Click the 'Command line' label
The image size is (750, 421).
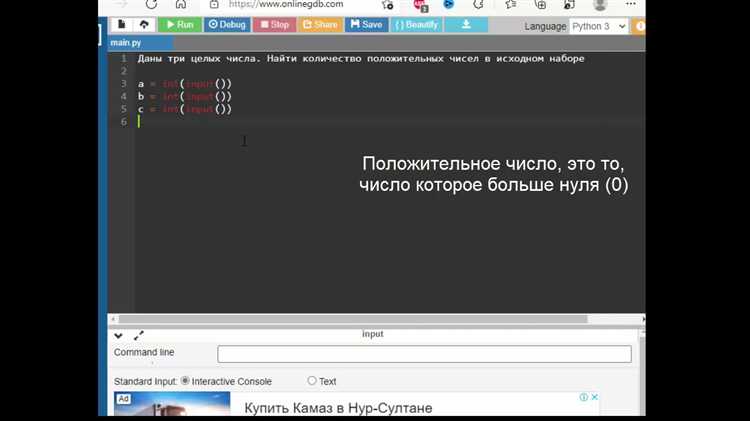[x=144, y=352]
